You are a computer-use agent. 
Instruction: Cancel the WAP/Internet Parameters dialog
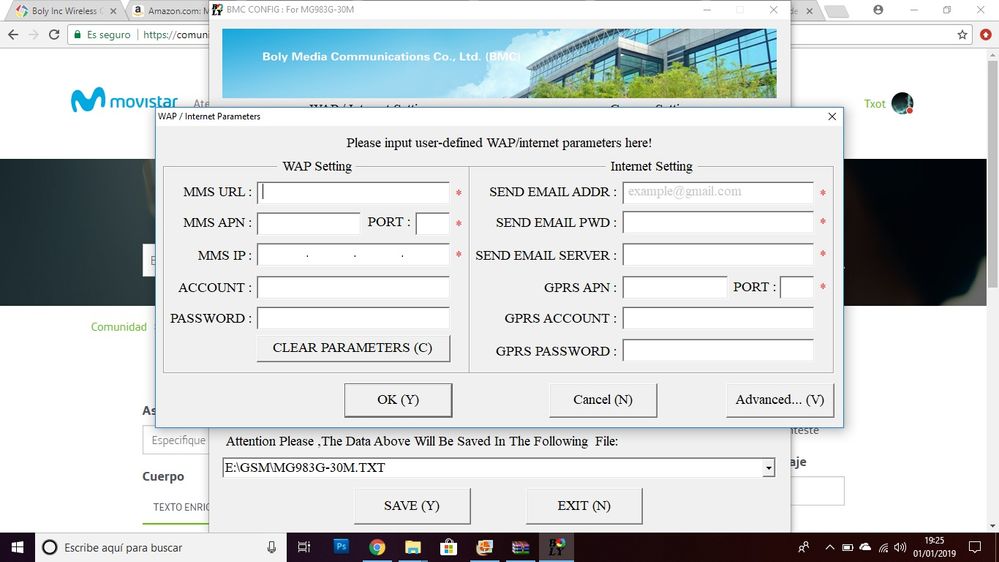(603, 400)
